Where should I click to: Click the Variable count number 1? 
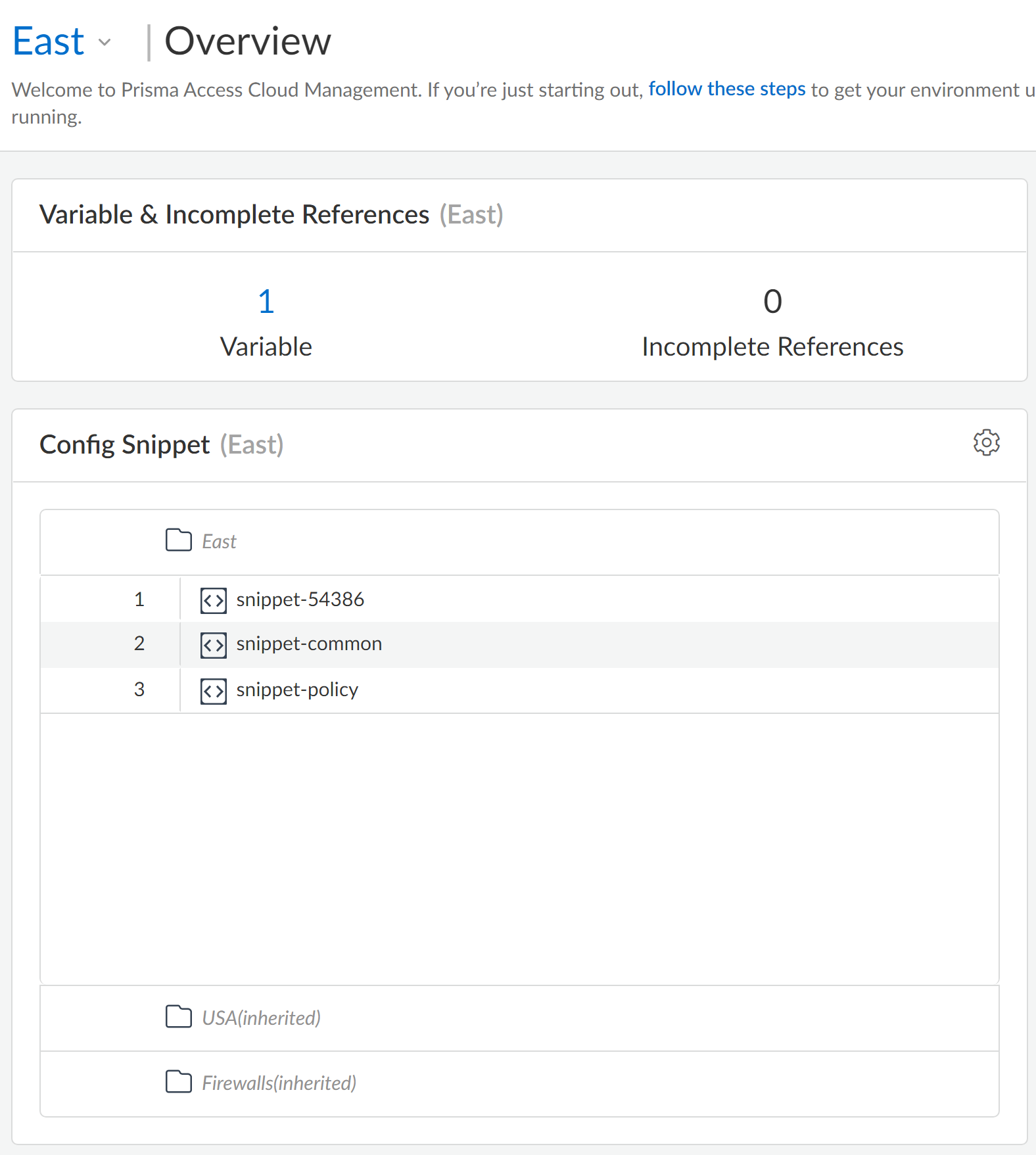click(x=266, y=302)
